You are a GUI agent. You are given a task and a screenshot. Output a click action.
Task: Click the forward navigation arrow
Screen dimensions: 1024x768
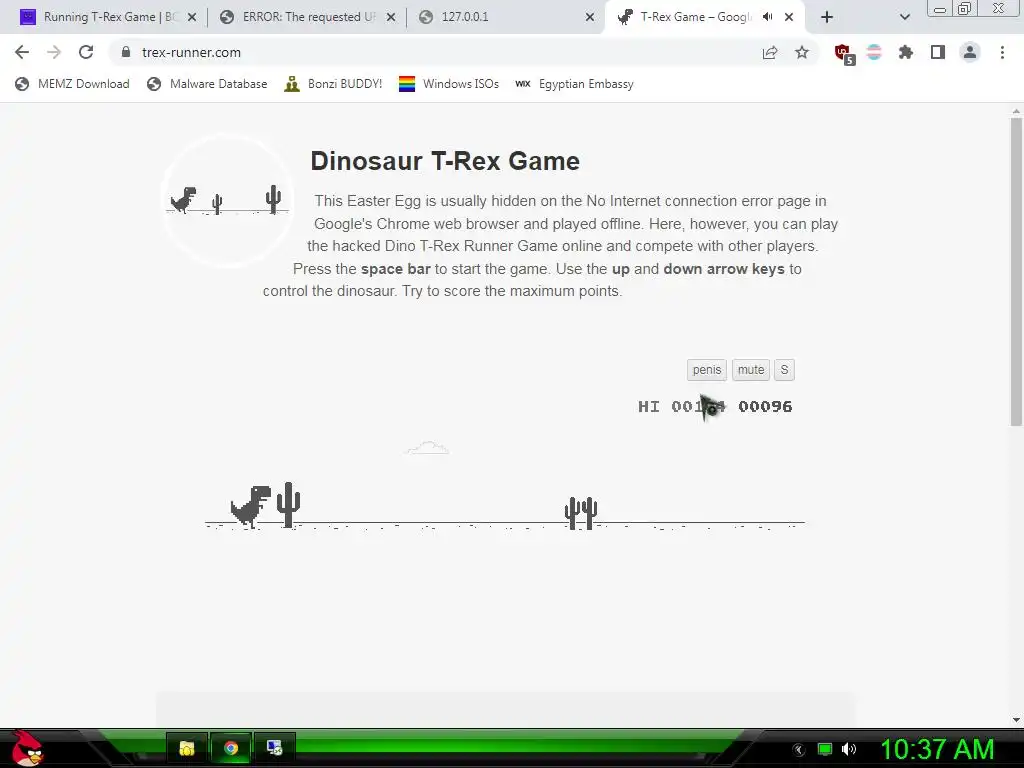(54, 52)
